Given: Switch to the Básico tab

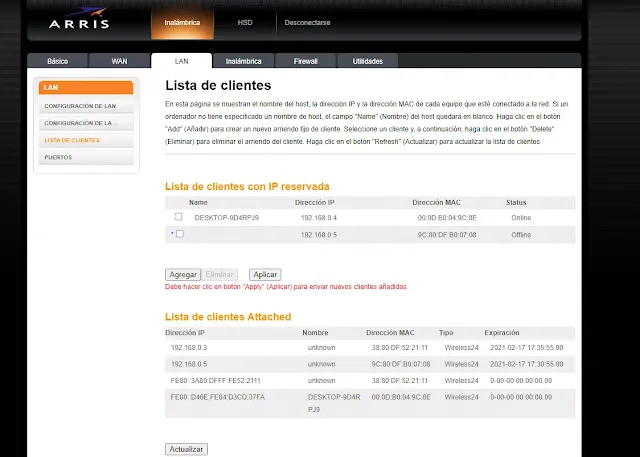Looking at the screenshot, I should coord(58,61).
